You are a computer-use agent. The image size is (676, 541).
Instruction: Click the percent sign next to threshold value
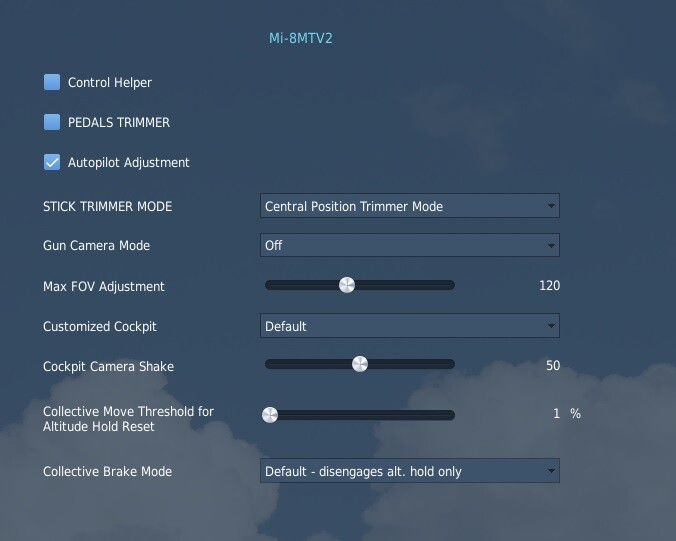[576, 414]
